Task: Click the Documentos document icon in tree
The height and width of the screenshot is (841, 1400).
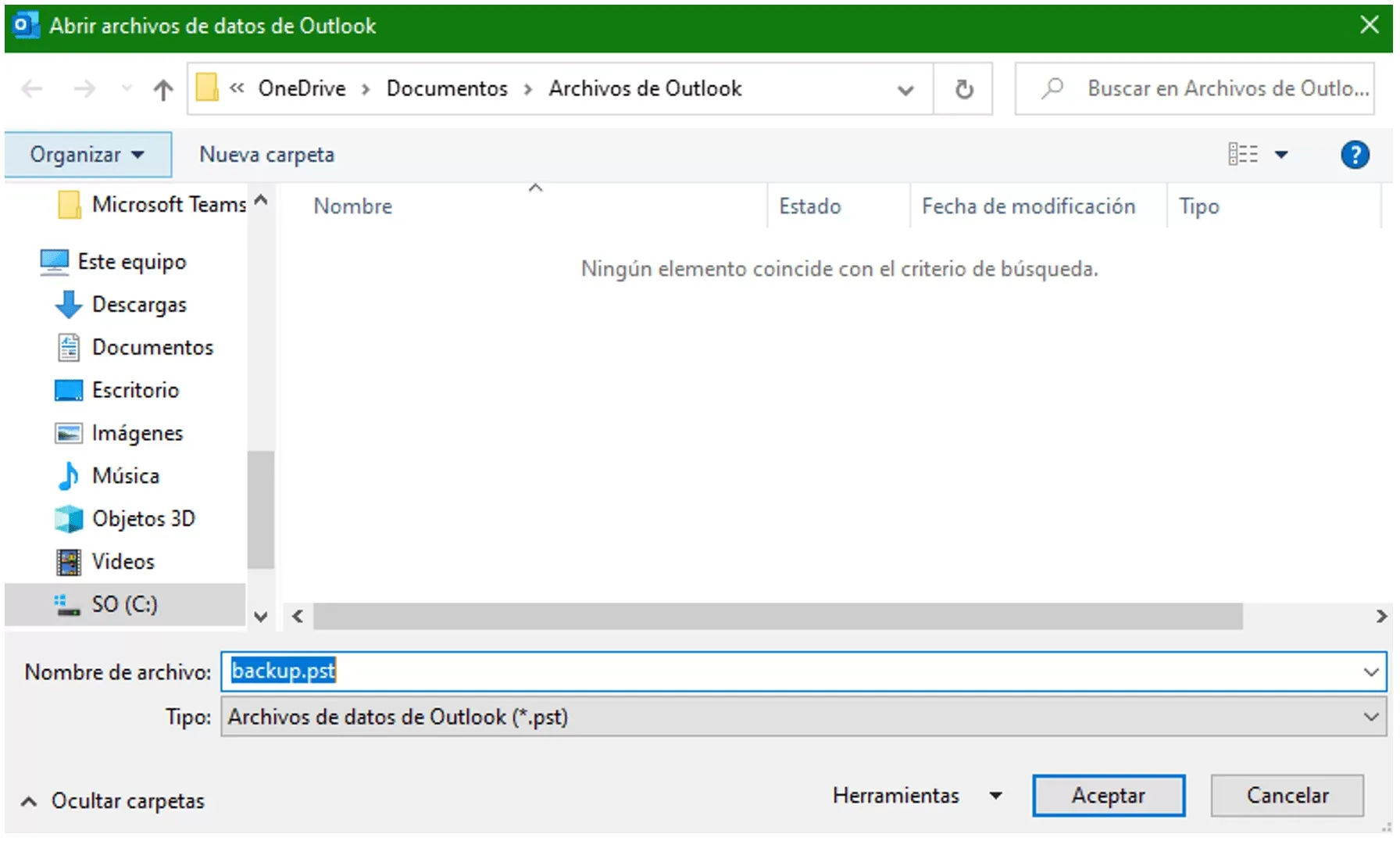Action: tap(69, 347)
